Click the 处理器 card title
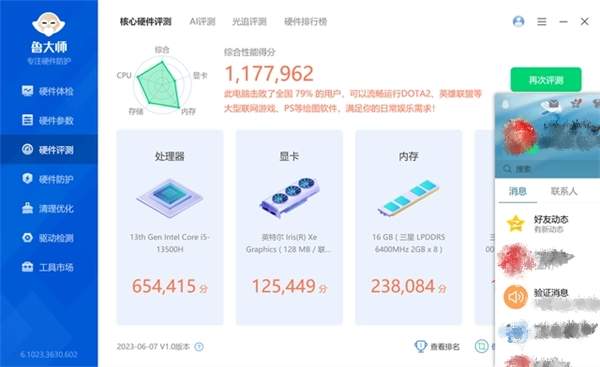This screenshot has width=600, height=367. click(170, 156)
